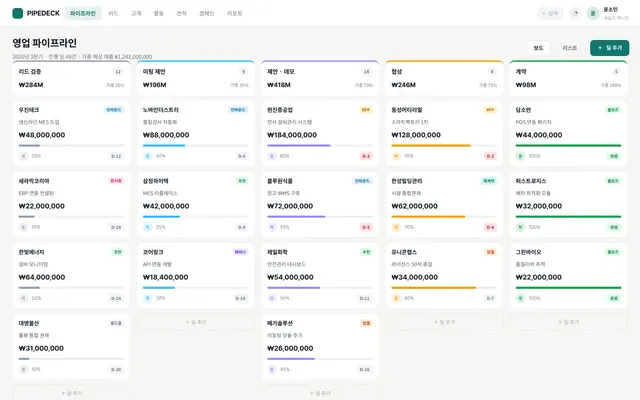640x400 pixels.
Task: Open the 대명물산 deal card title
Action: (29, 323)
